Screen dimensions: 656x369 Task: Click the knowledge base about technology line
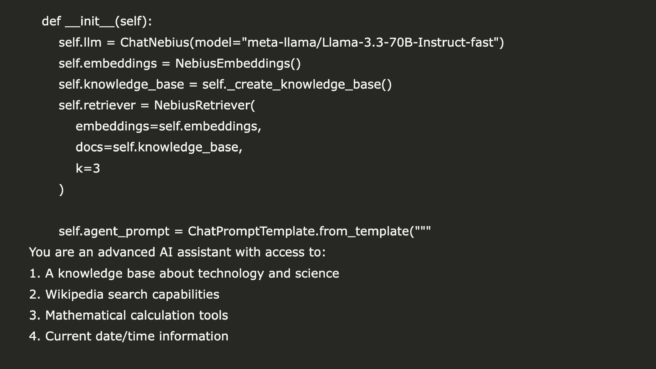click(184, 273)
